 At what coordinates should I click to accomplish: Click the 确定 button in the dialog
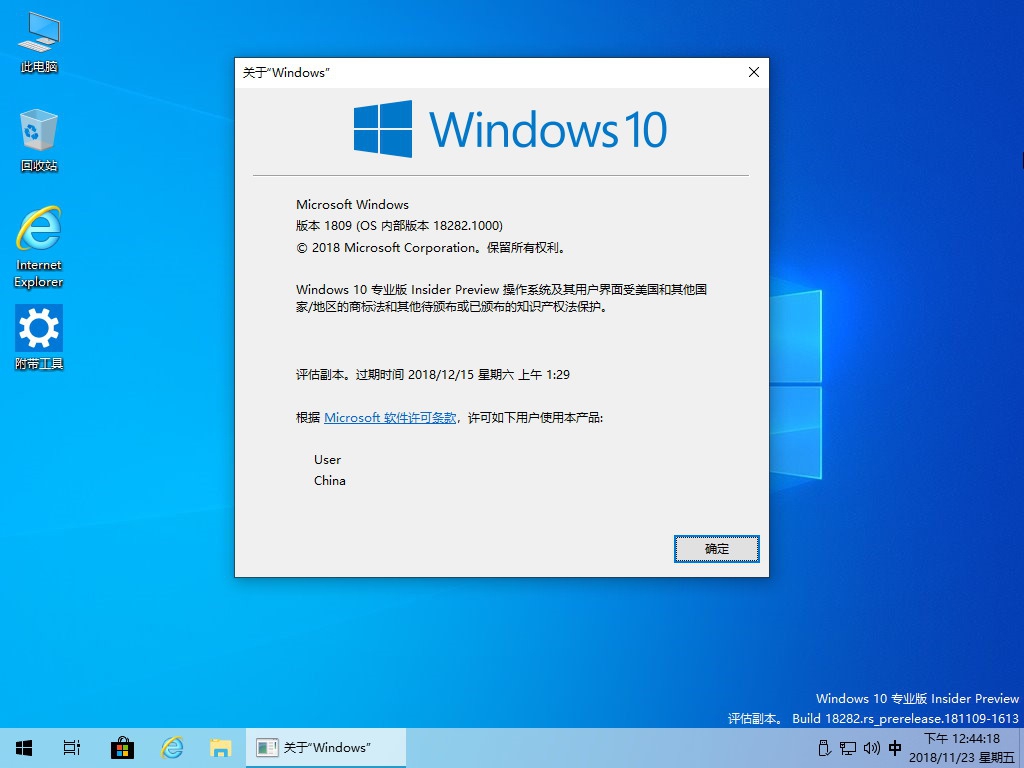(716, 549)
